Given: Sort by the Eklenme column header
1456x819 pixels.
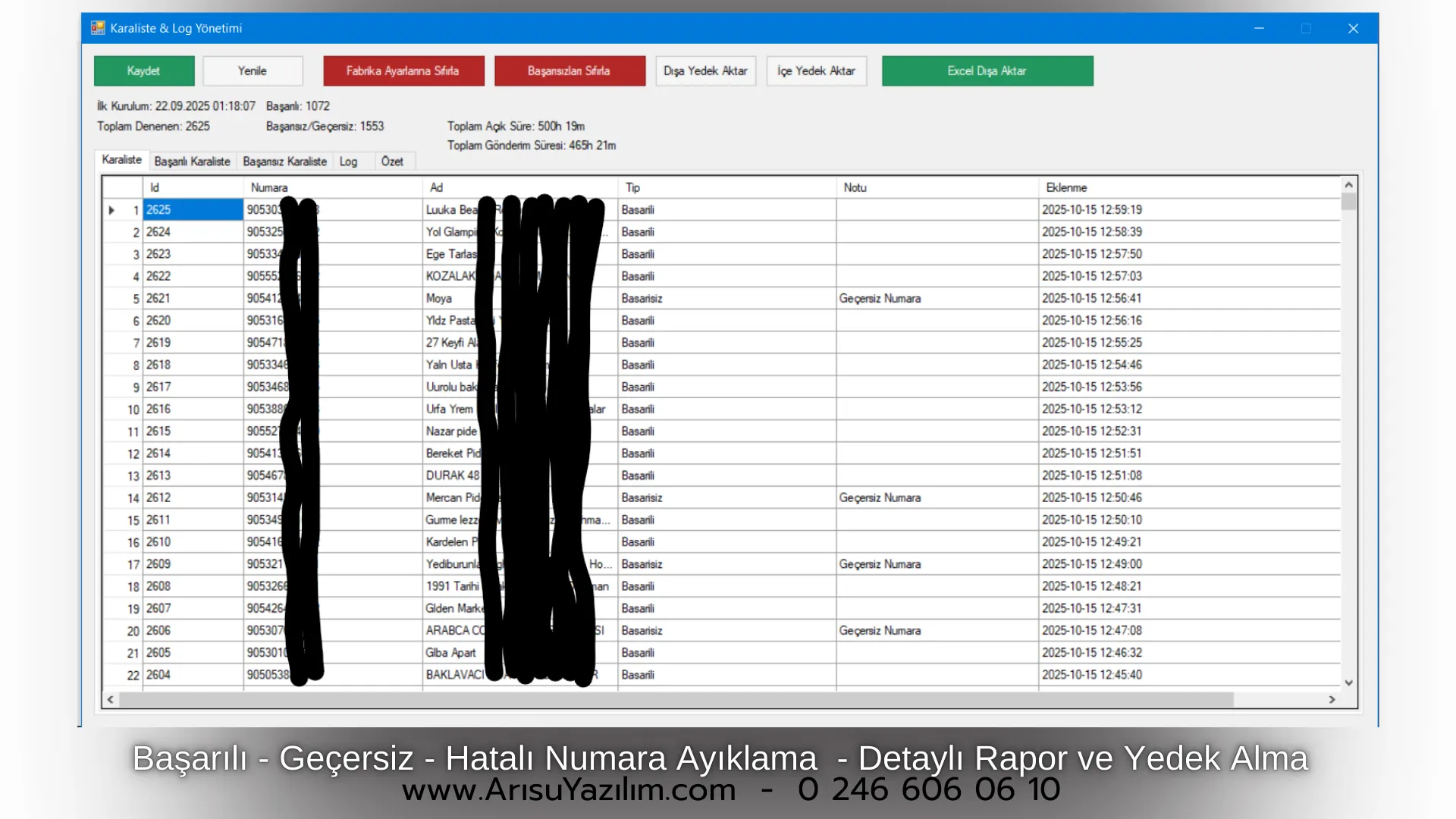Looking at the screenshot, I should point(1066,187).
